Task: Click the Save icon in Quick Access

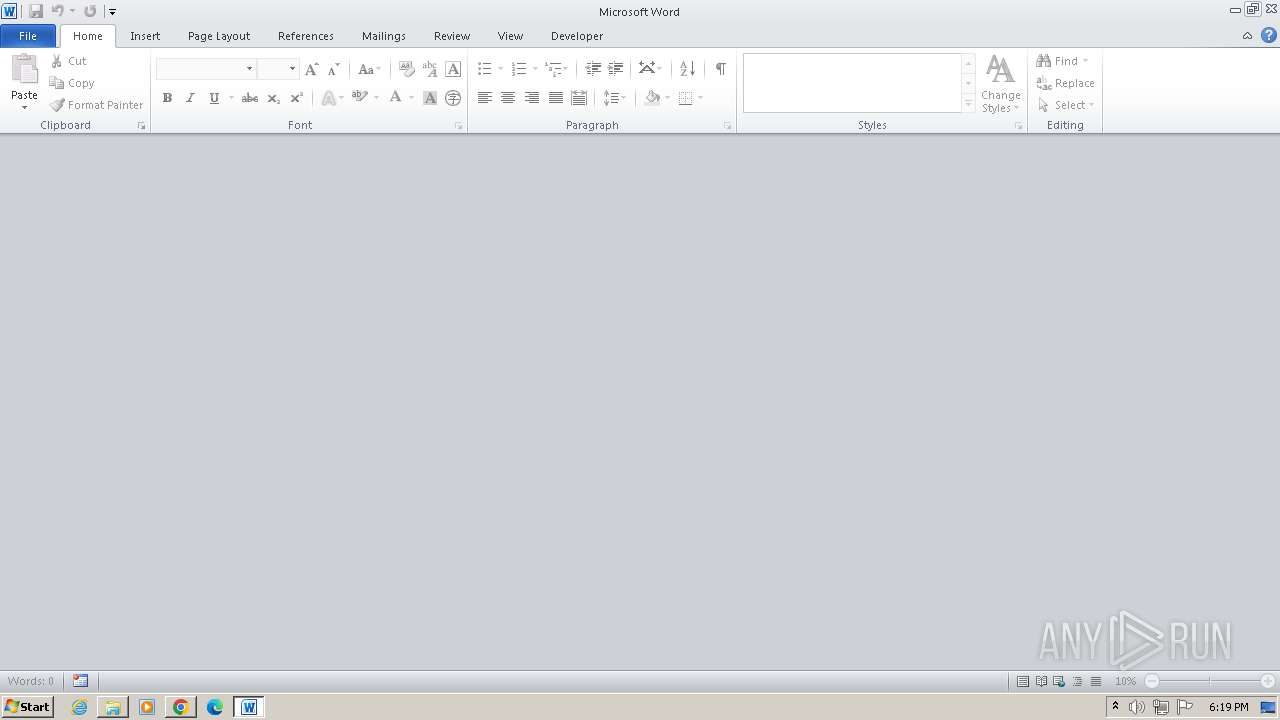Action: (36, 11)
